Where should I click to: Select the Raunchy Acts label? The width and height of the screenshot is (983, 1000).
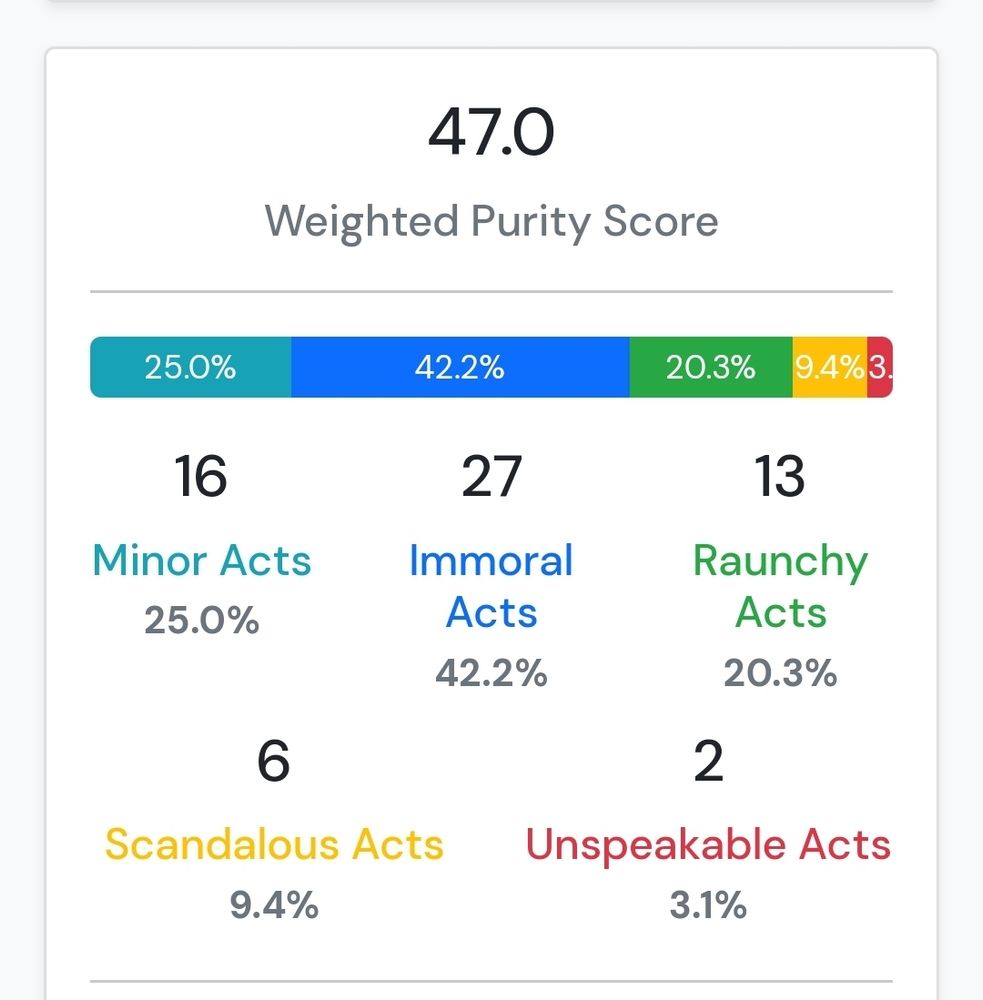tap(780, 586)
